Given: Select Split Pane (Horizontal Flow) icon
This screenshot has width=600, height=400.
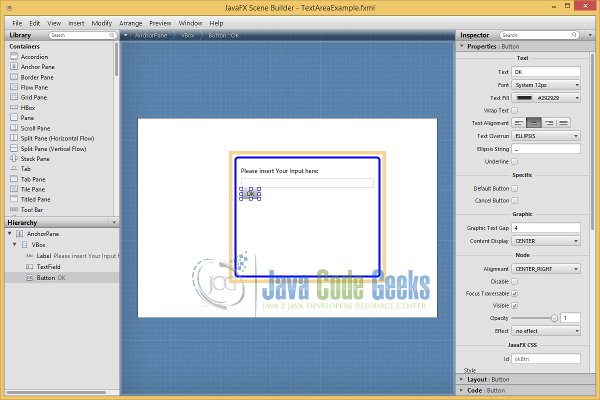Looking at the screenshot, I should (14, 138).
